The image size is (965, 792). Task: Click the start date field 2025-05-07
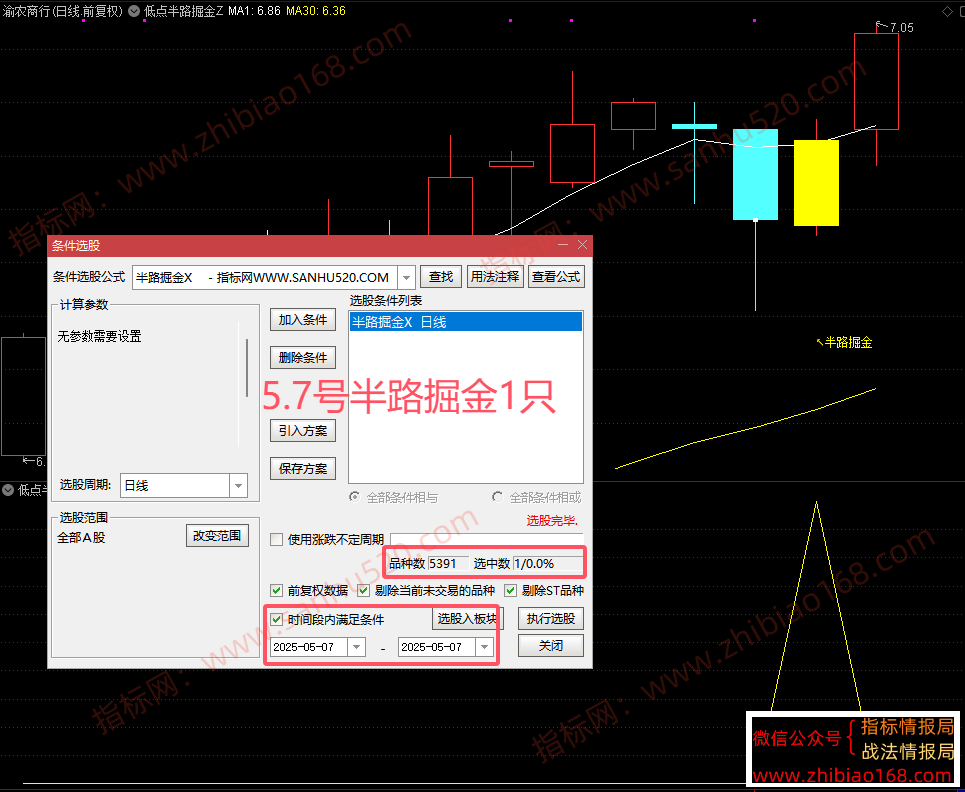309,647
